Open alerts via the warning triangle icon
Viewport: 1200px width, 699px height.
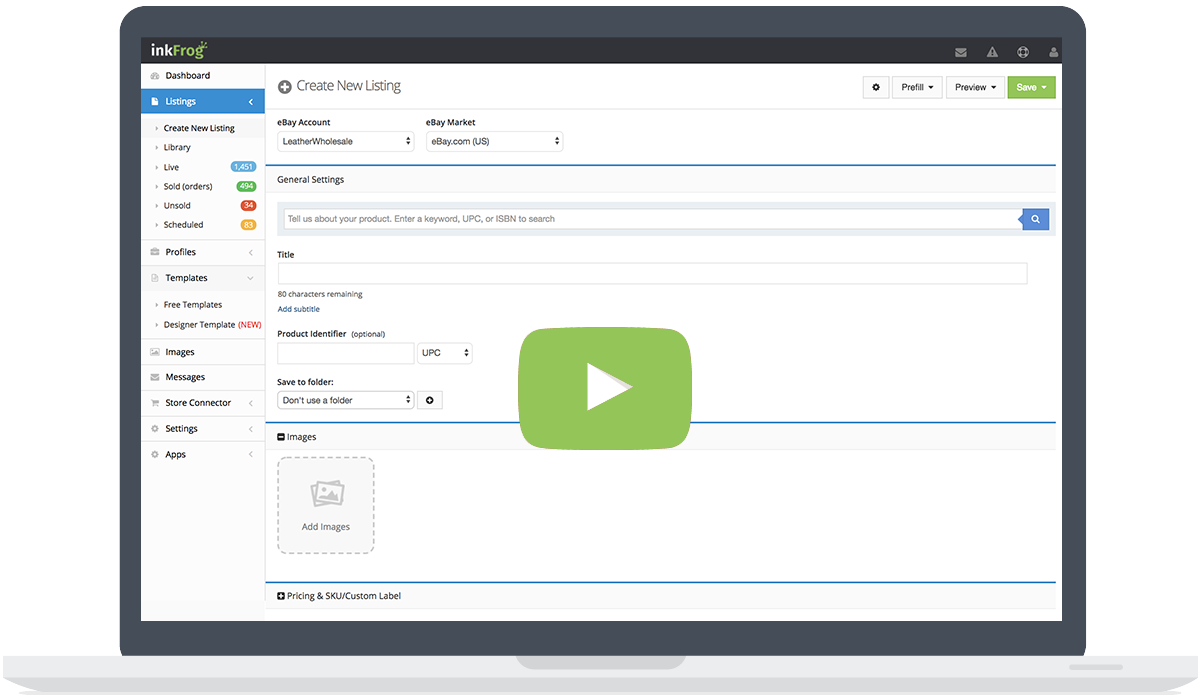click(x=992, y=51)
